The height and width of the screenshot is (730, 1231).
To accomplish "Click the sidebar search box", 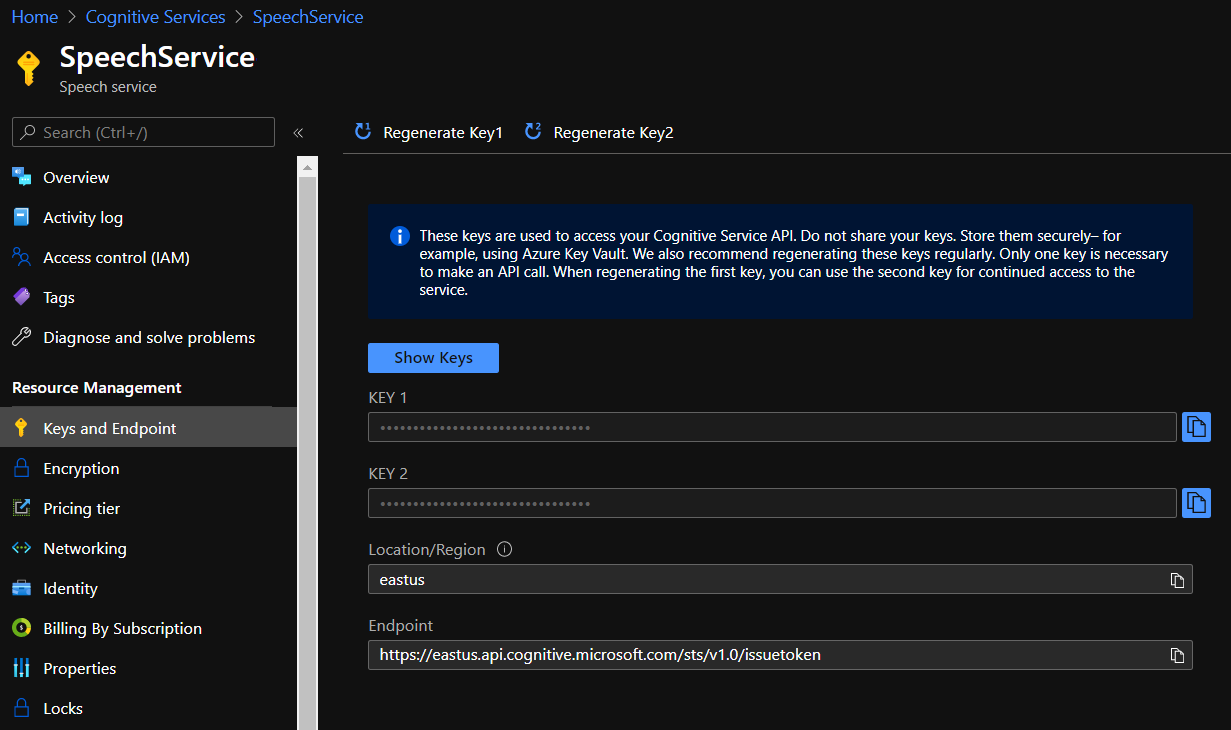I will [x=143, y=132].
